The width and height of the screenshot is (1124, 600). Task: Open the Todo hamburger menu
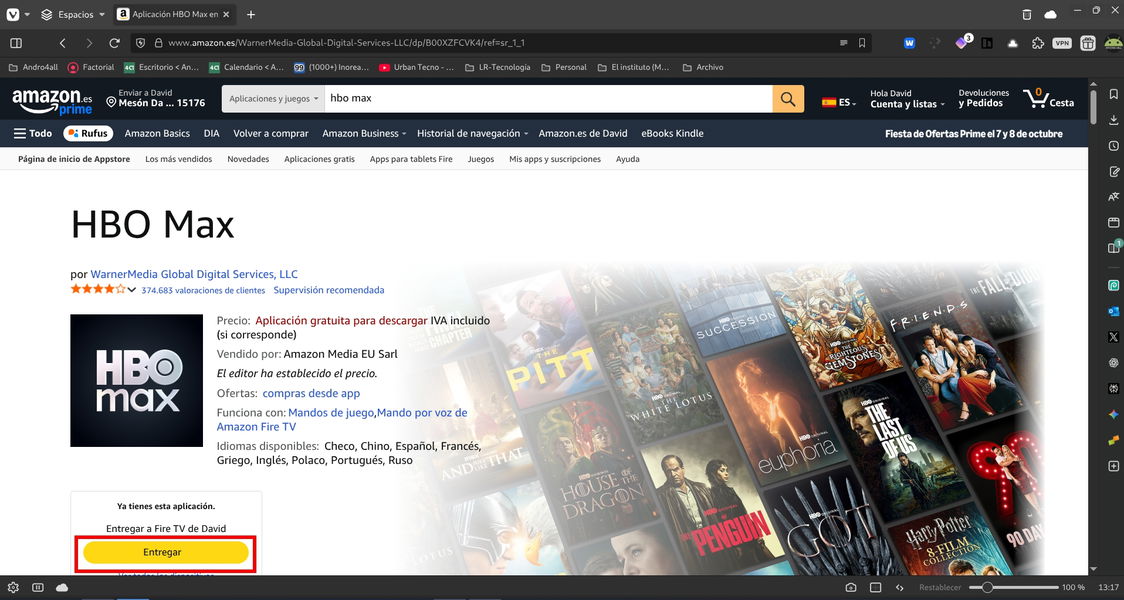(x=33, y=133)
